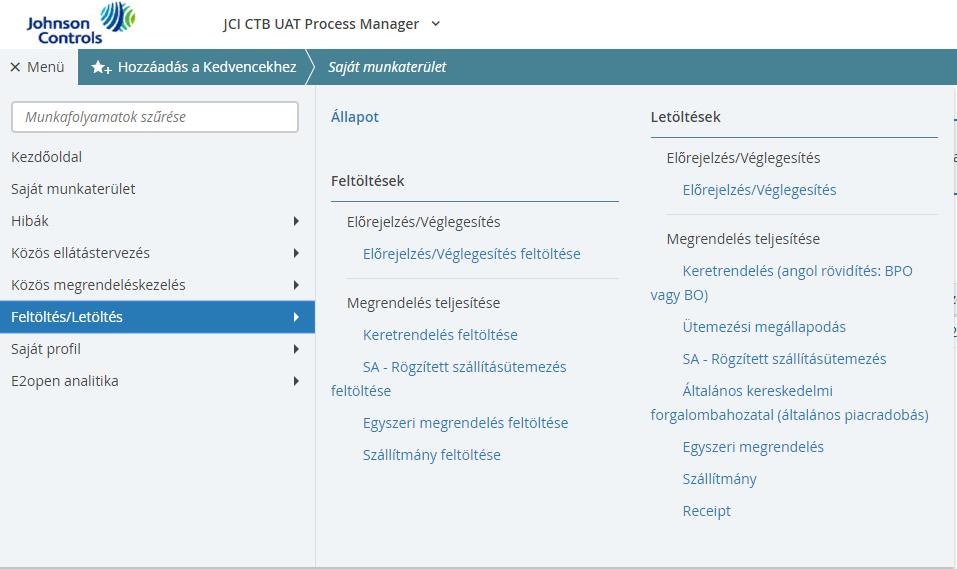
Task: Open the Állapot link
Action: pos(355,117)
